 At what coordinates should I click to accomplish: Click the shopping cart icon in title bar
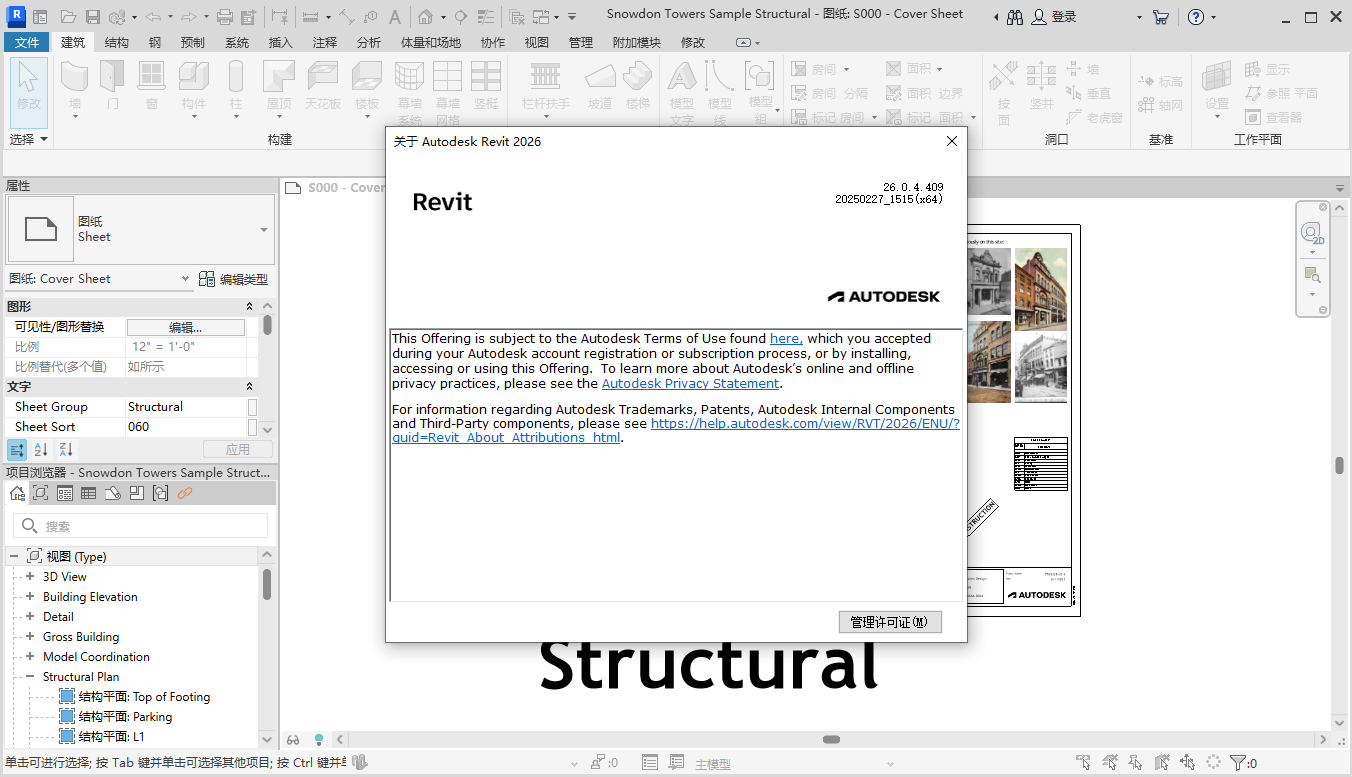click(x=1161, y=17)
